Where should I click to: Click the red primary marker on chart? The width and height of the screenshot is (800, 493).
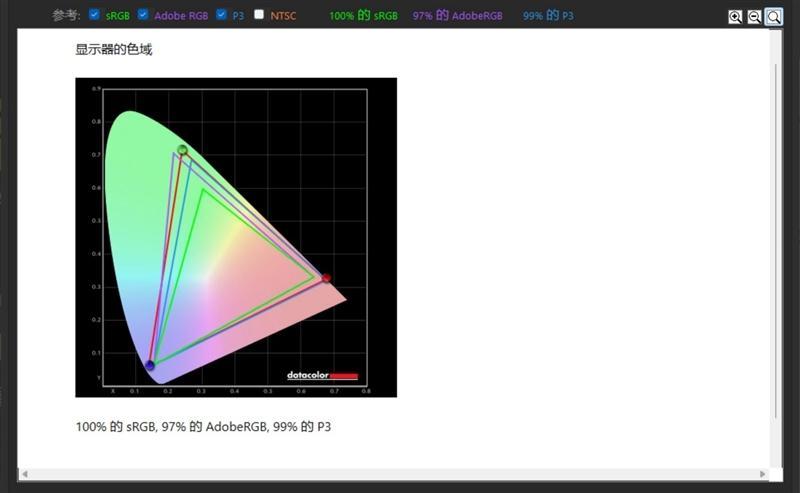(326, 278)
